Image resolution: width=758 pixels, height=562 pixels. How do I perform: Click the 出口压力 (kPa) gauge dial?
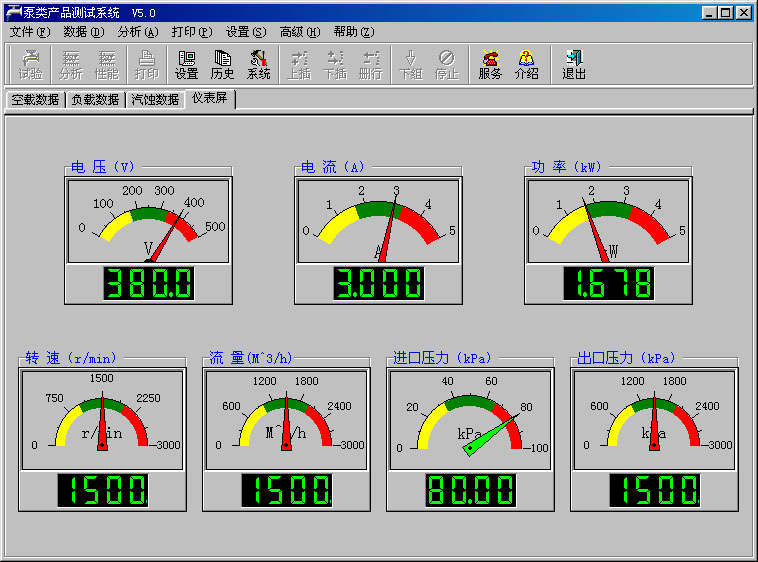click(655, 420)
